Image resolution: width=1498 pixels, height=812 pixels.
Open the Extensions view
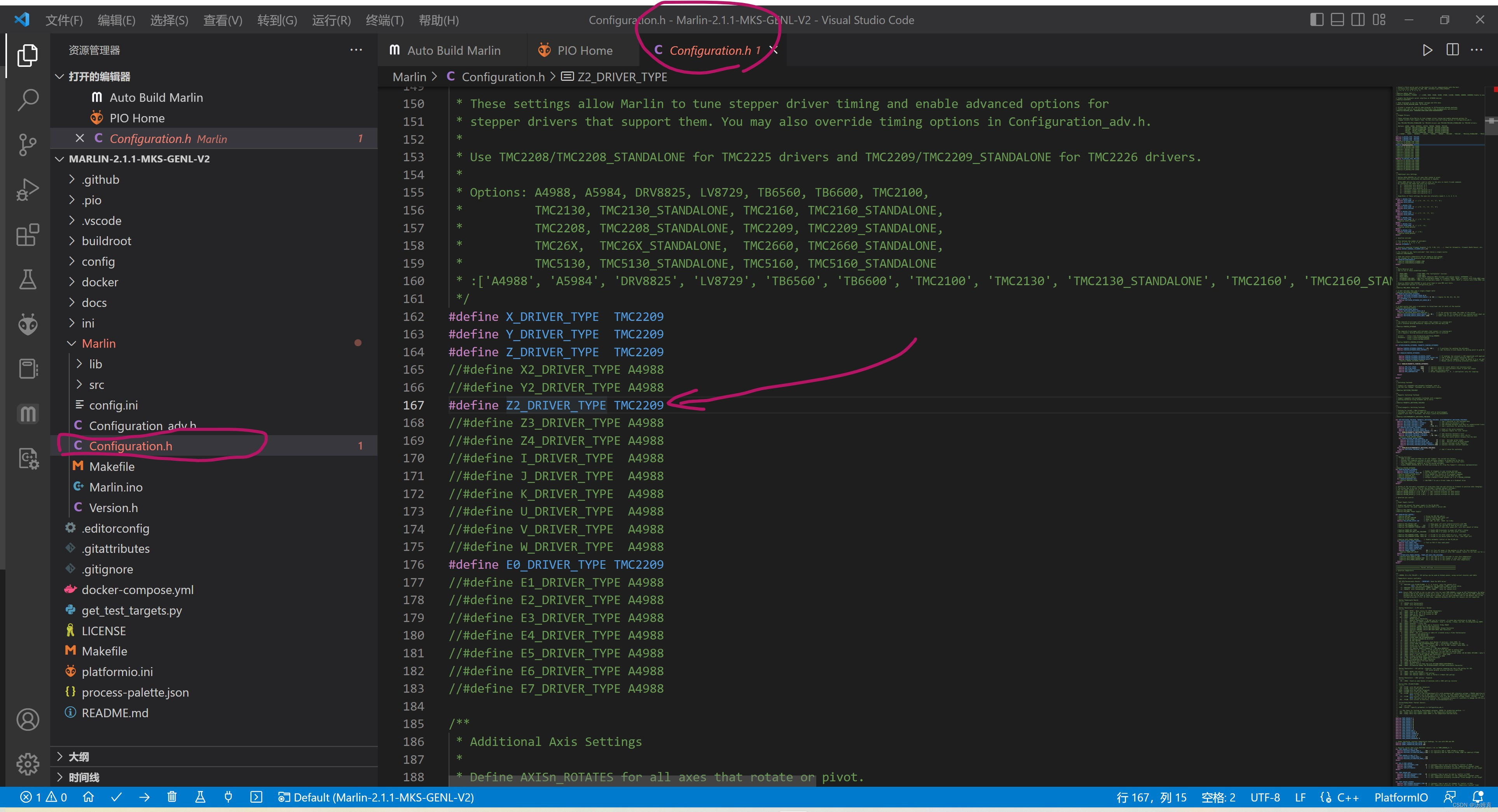[27, 235]
